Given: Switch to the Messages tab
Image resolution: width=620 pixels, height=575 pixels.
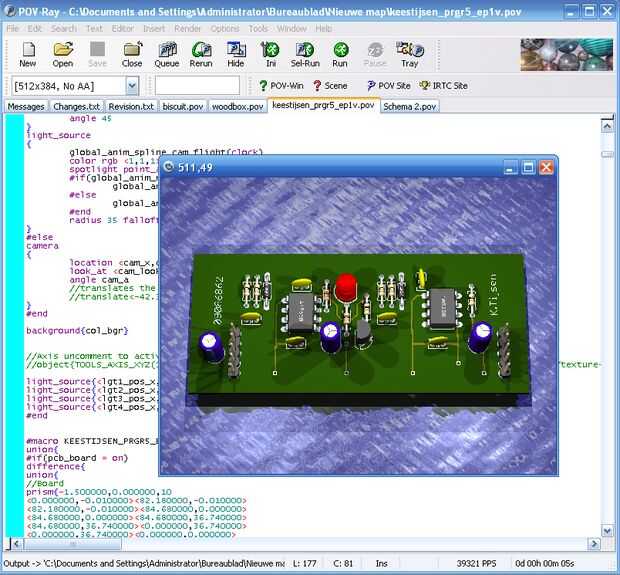Looking at the screenshot, I should pos(26,106).
